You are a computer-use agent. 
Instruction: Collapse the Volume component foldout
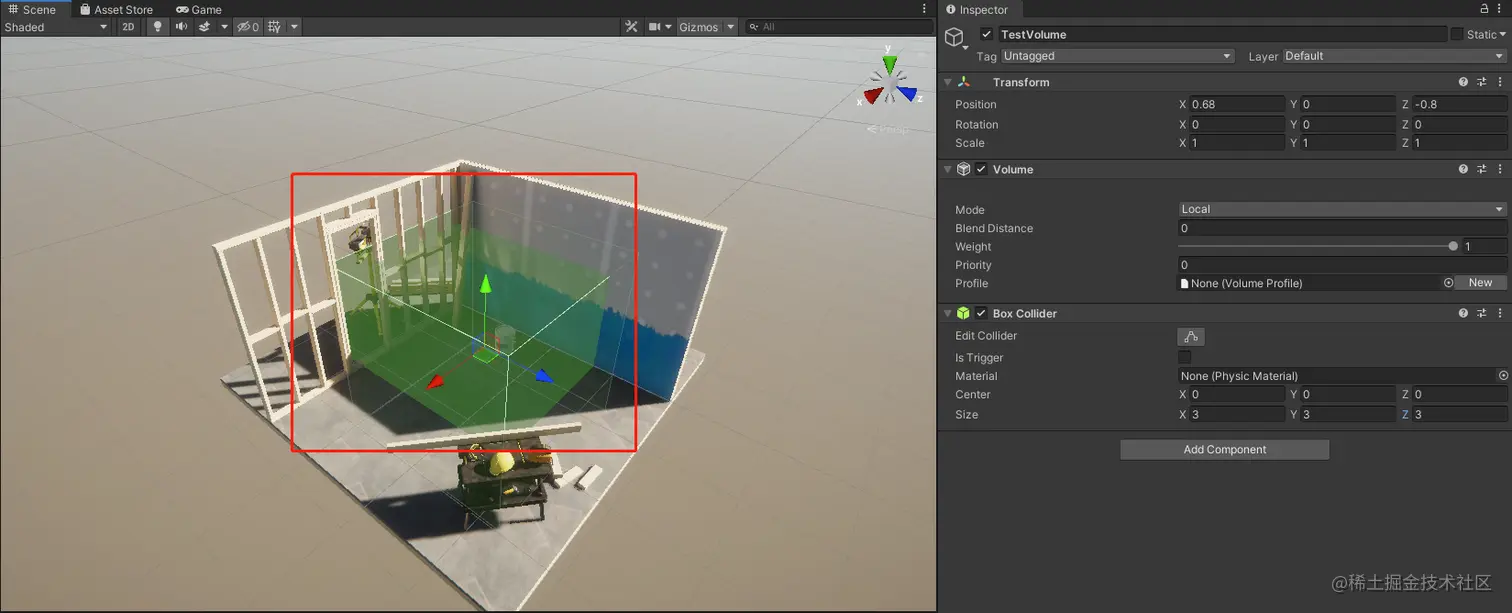tap(948, 169)
